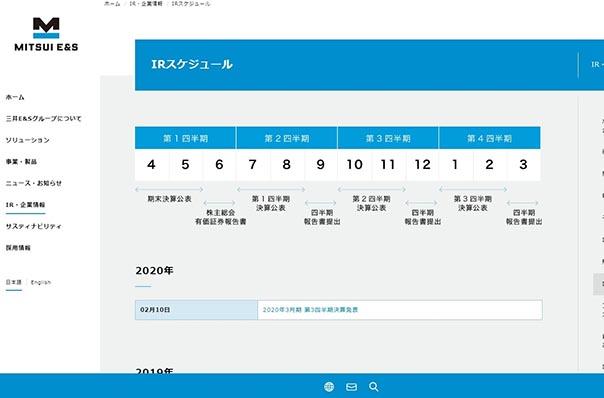This screenshot has width=604, height=398.
Task: Click the IRスケジュール page title
Action: 192,64
